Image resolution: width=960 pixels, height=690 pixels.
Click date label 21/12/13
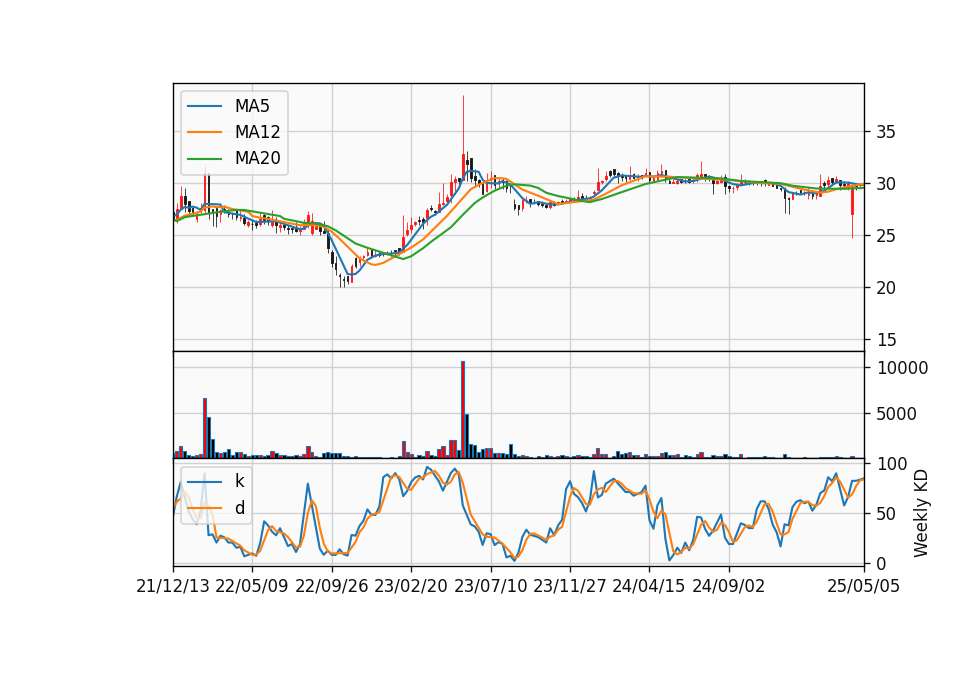tap(173, 586)
